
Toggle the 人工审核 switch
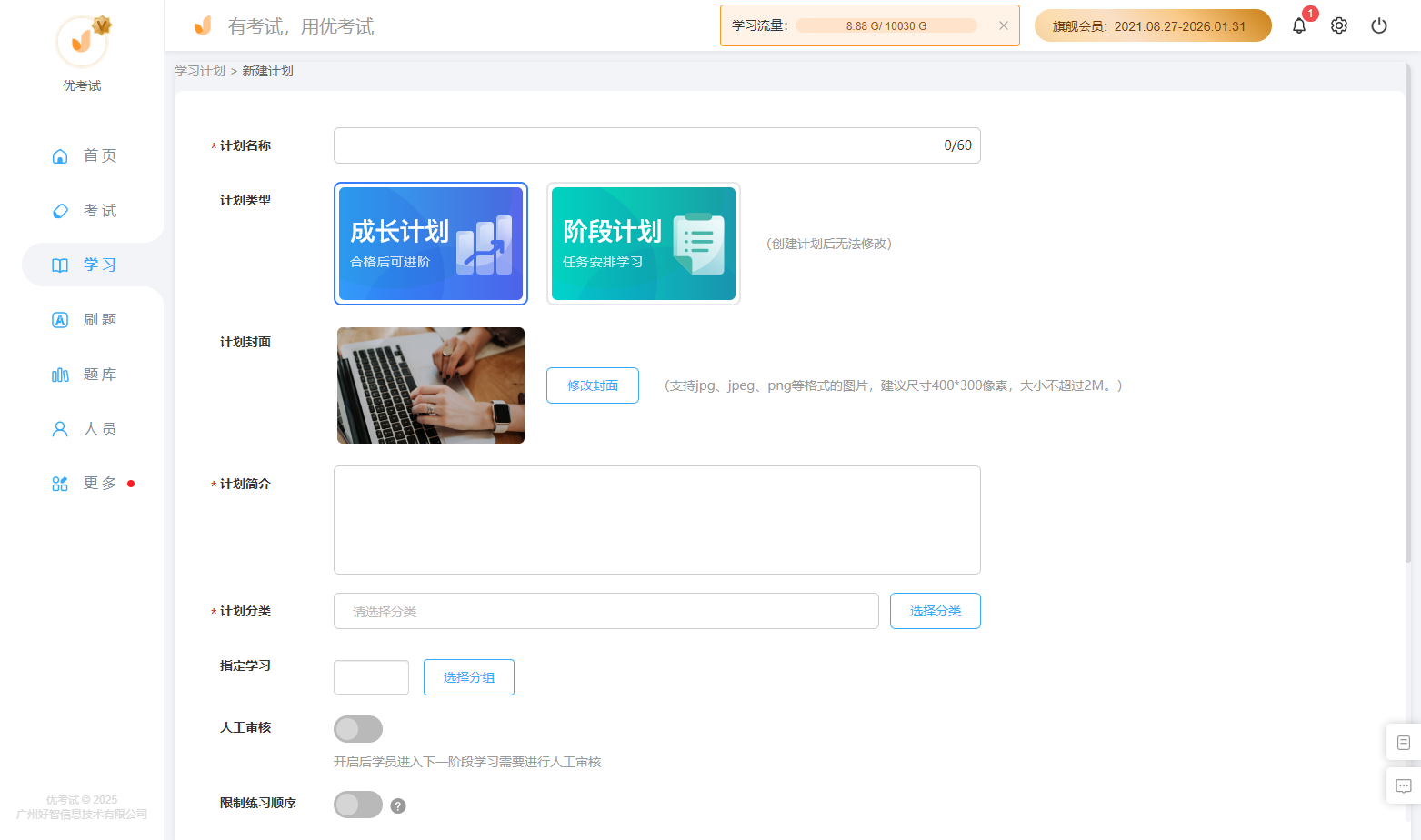[358, 729]
